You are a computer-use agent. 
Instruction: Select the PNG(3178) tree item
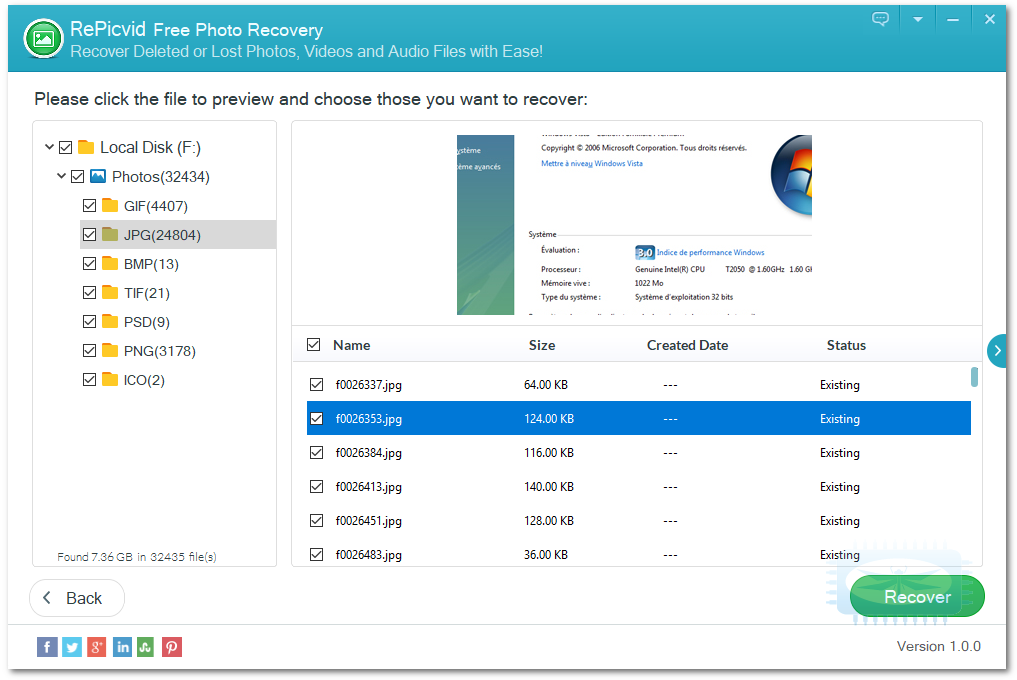coord(160,351)
